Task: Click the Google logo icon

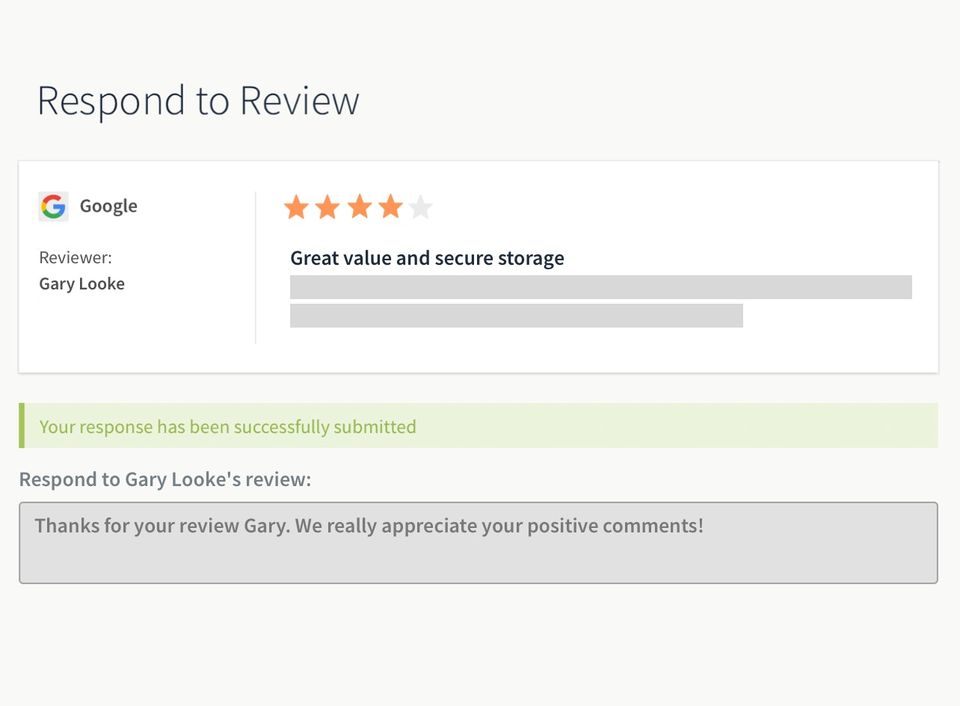Action: 53,206
